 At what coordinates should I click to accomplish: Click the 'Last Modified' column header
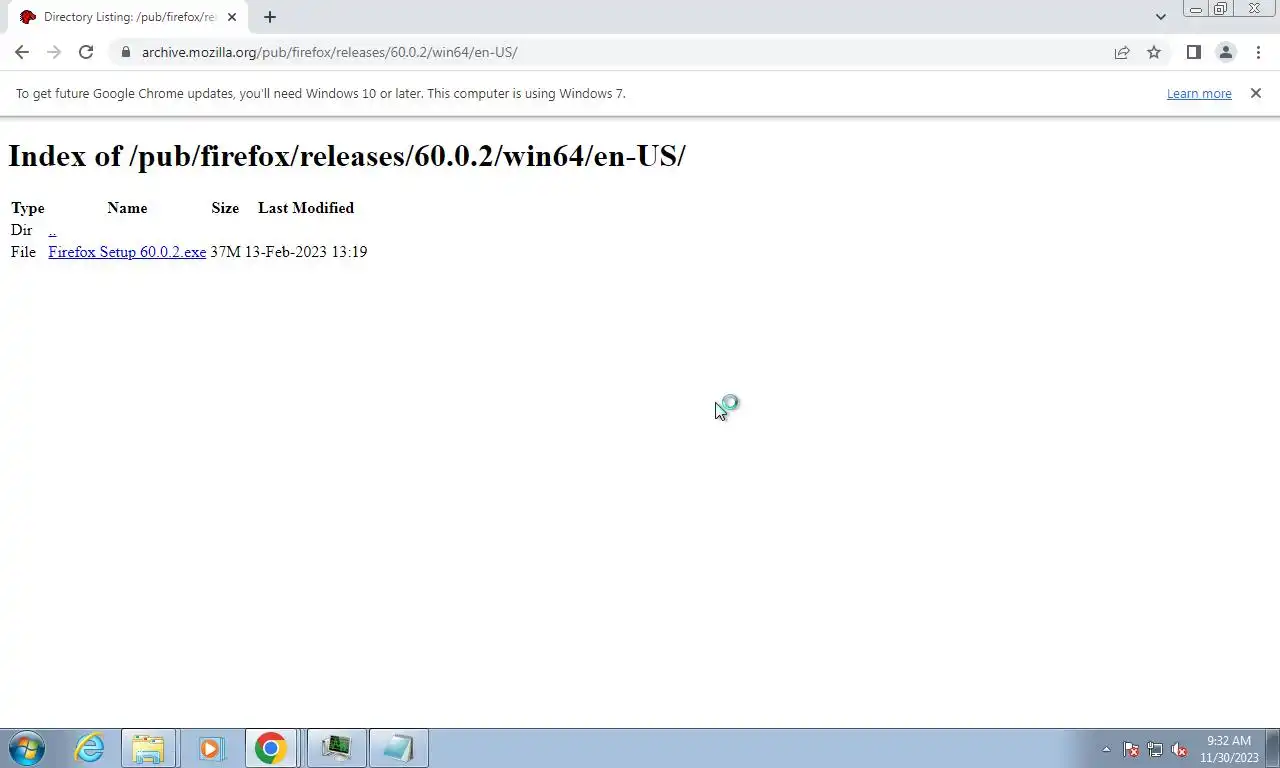[306, 208]
